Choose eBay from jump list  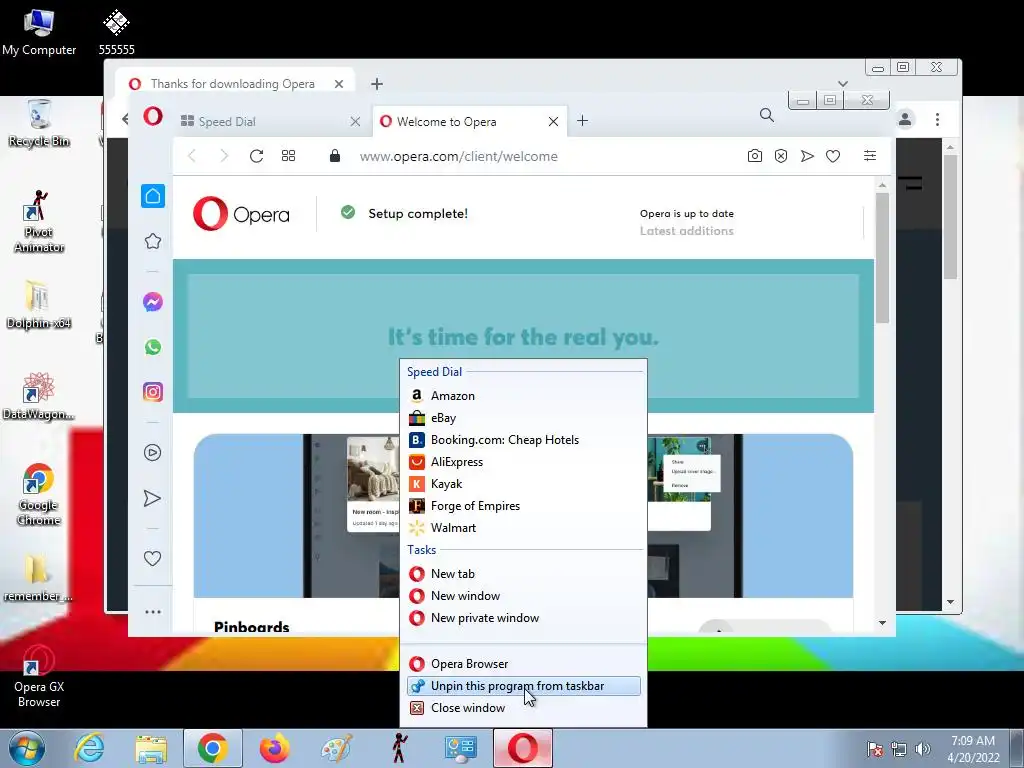click(x=523, y=418)
